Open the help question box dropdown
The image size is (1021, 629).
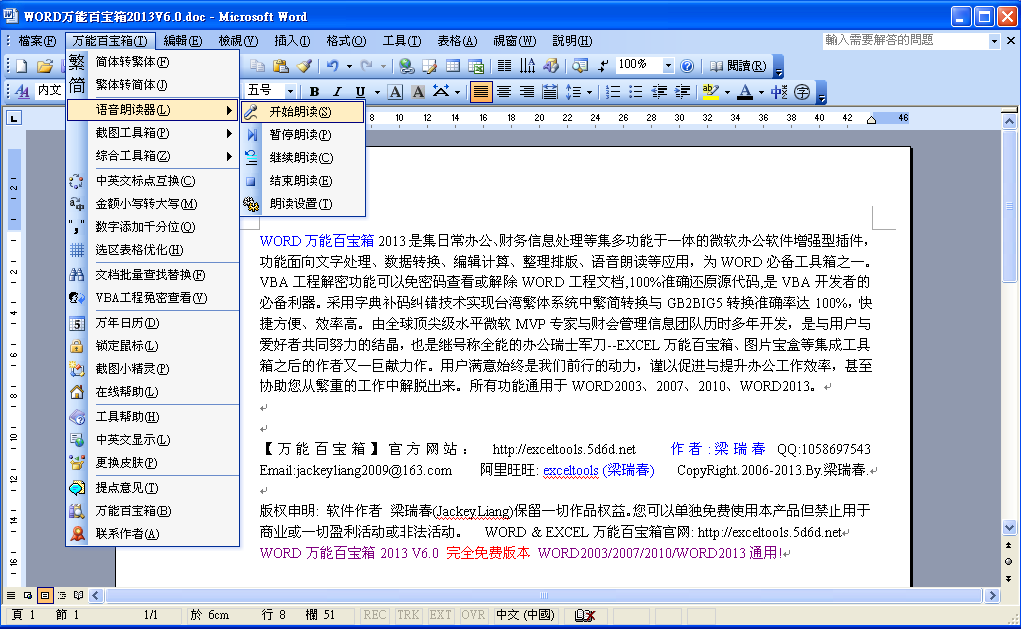[x=994, y=41]
